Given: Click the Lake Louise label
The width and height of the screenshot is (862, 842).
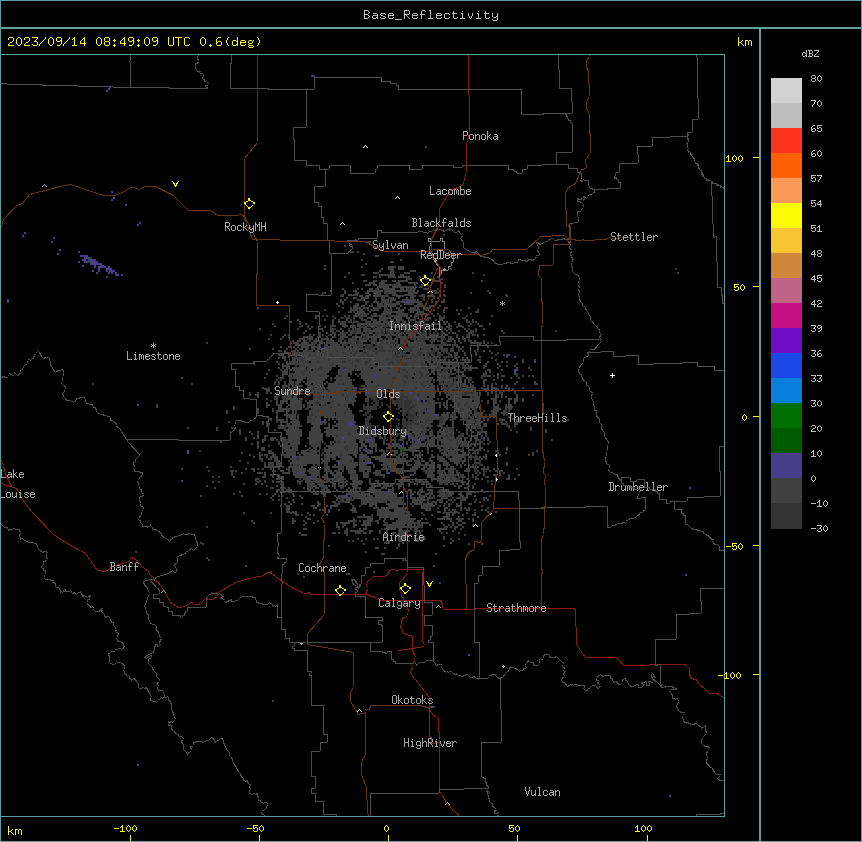Looking at the screenshot, I should pos(18,484).
